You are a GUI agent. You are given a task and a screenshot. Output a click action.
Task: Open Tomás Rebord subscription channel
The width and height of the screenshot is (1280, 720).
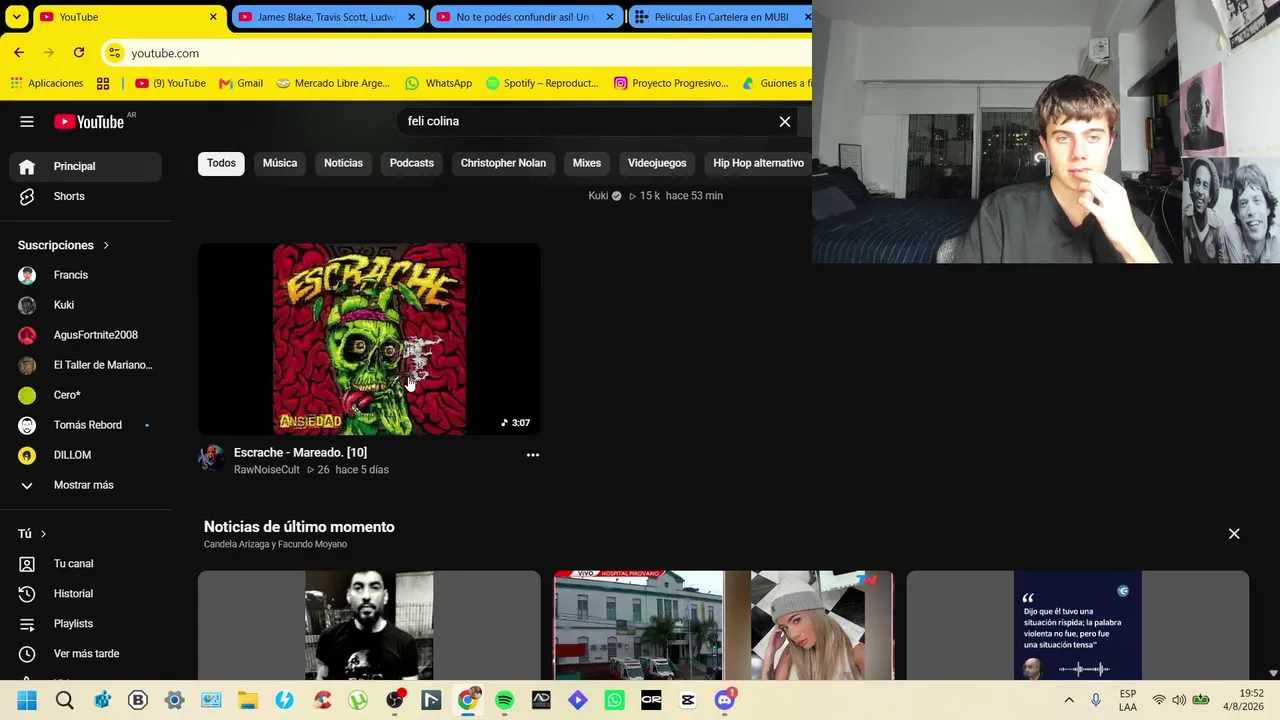click(x=85, y=425)
